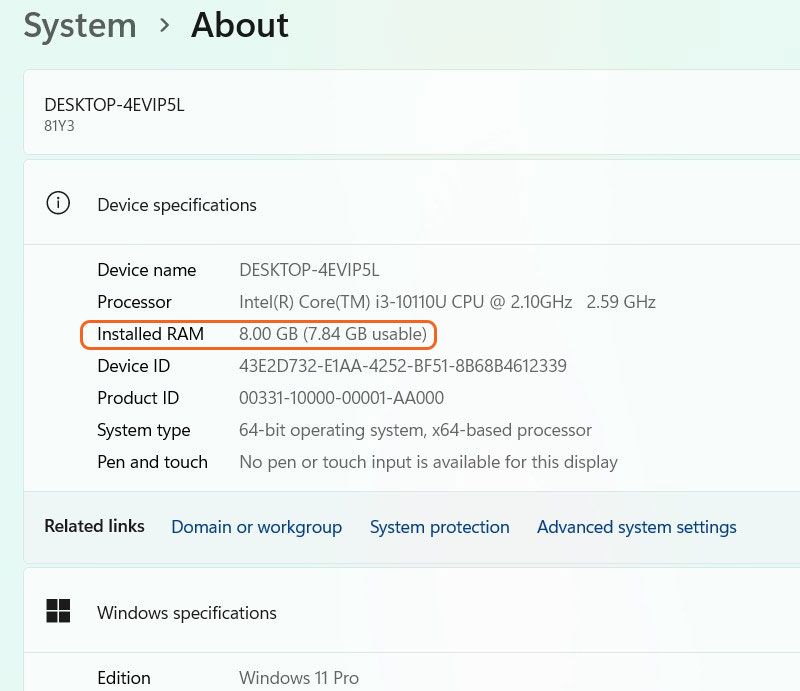This screenshot has height=691, width=800.
Task: Select the Product ID value 00331-10000-00001-AA000
Action: pyautogui.click(x=341, y=398)
